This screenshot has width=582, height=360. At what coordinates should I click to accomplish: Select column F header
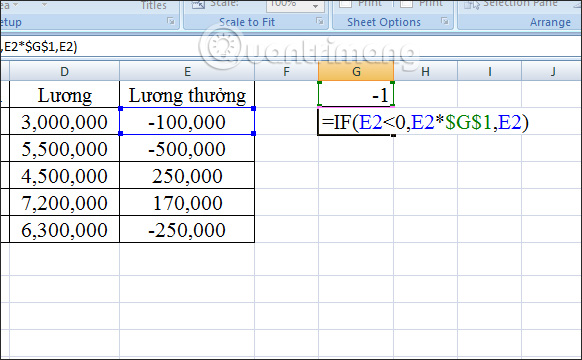[x=286, y=71]
